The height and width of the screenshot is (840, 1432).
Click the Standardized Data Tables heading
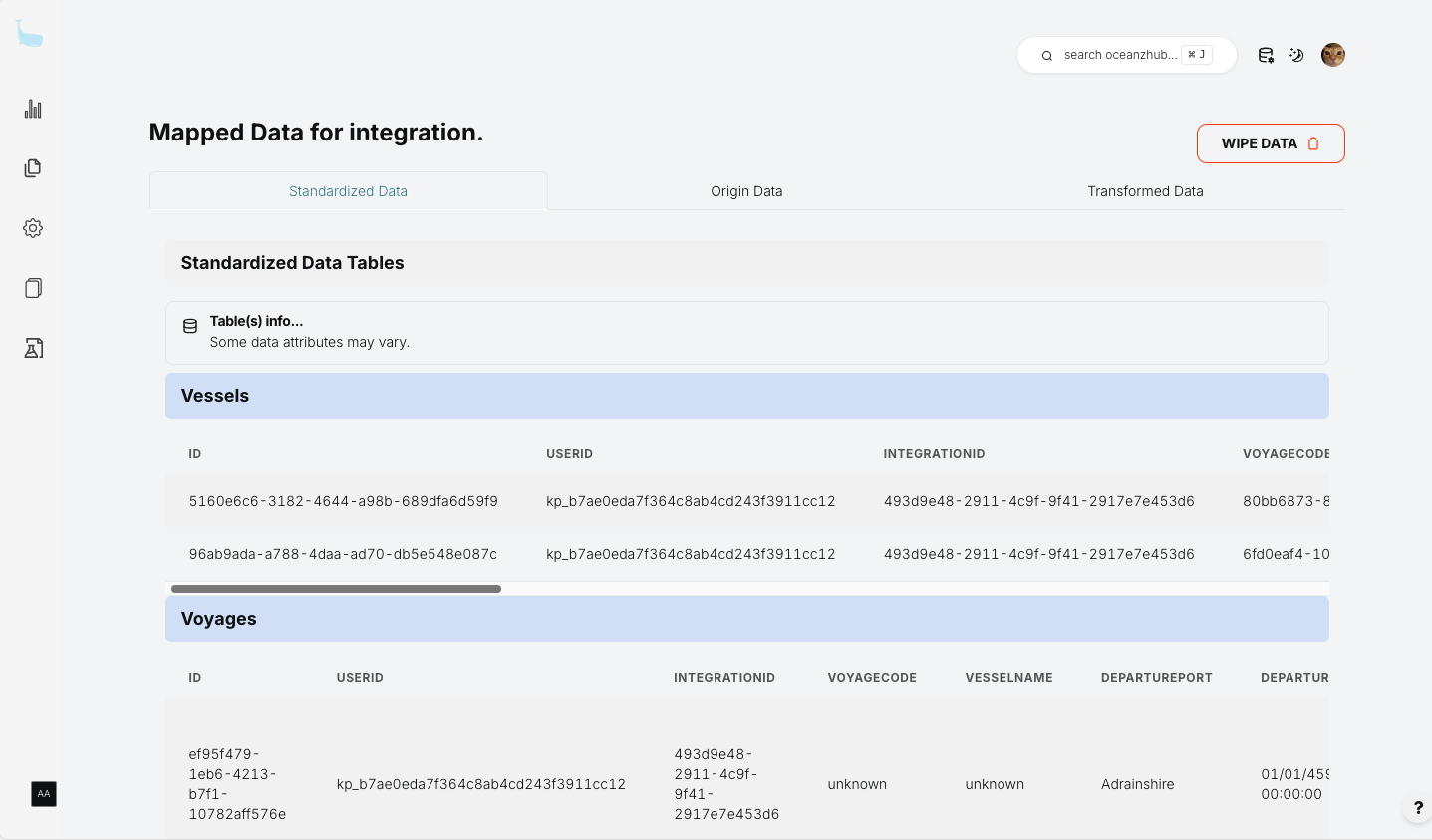tap(292, 263)
